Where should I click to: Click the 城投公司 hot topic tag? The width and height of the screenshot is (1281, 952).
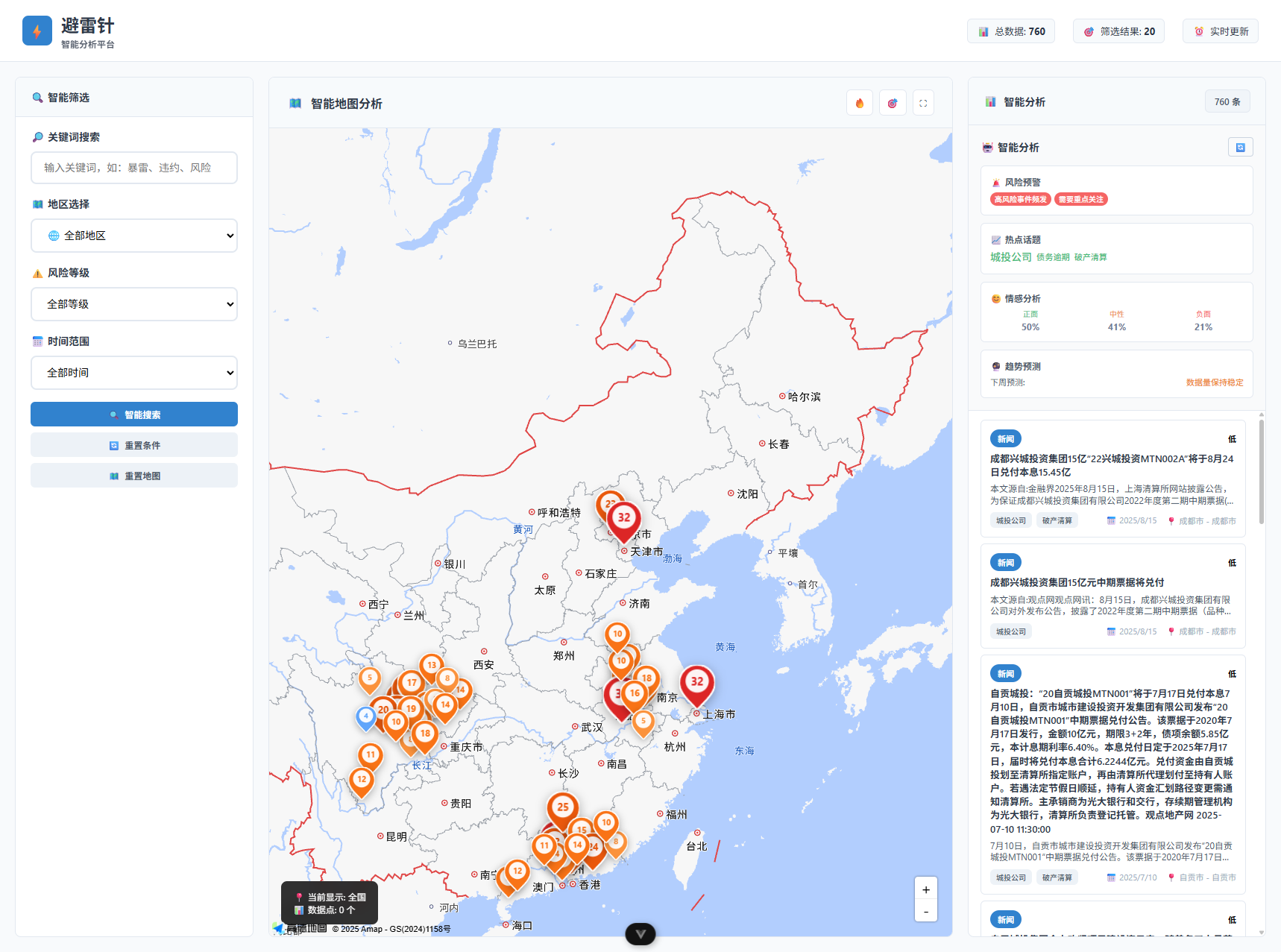1010,257
